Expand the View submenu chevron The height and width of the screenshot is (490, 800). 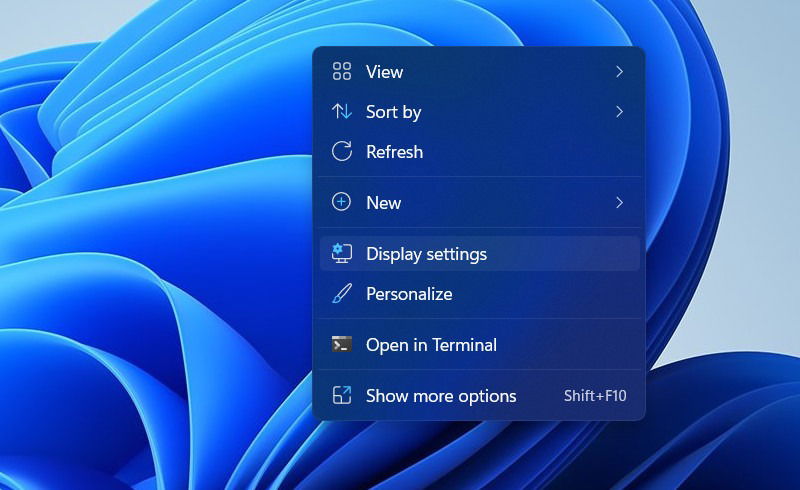pos(619,71)
